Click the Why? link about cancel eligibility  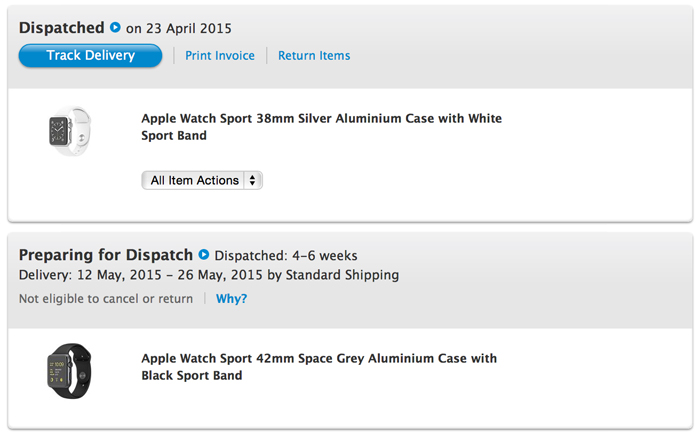click(x=231, y=299)
